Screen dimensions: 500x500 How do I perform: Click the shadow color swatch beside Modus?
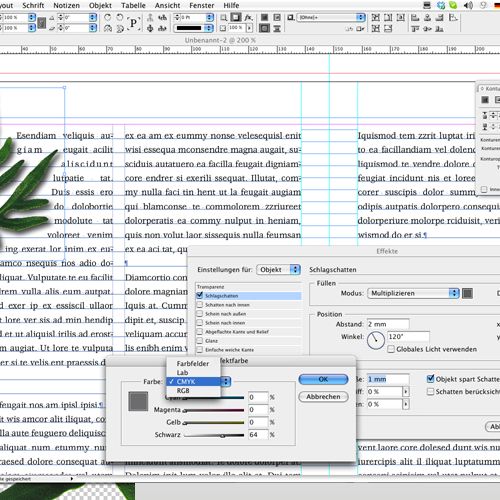[467, 293]
